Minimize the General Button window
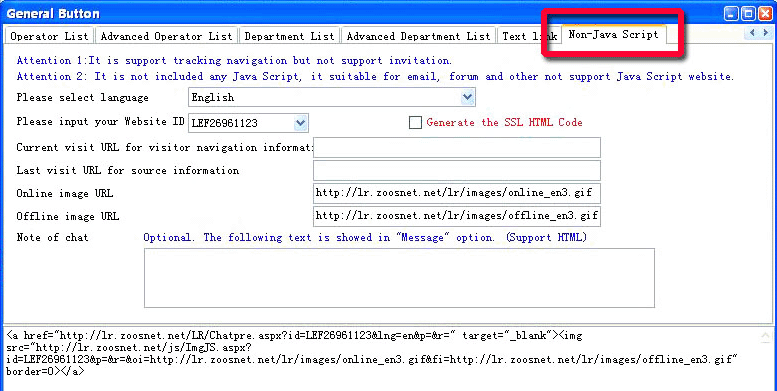Image resolution: width=777 pixels, height=391 pixels. click(731, 13)
